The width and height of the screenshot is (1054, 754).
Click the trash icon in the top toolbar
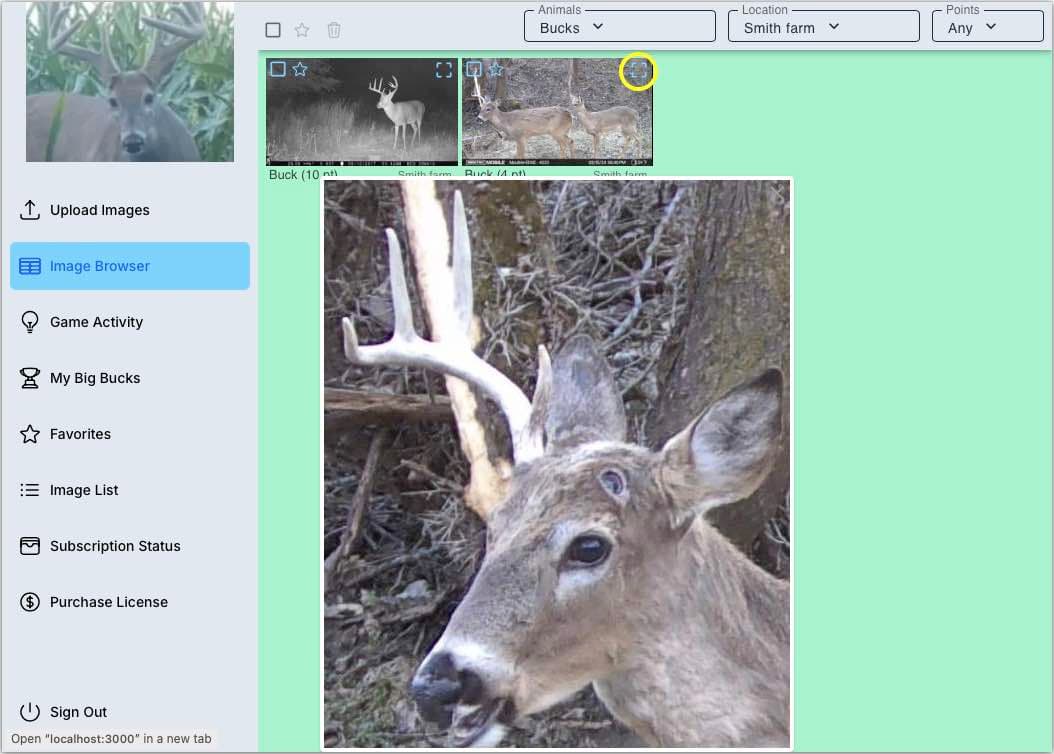tap(334, 30)
